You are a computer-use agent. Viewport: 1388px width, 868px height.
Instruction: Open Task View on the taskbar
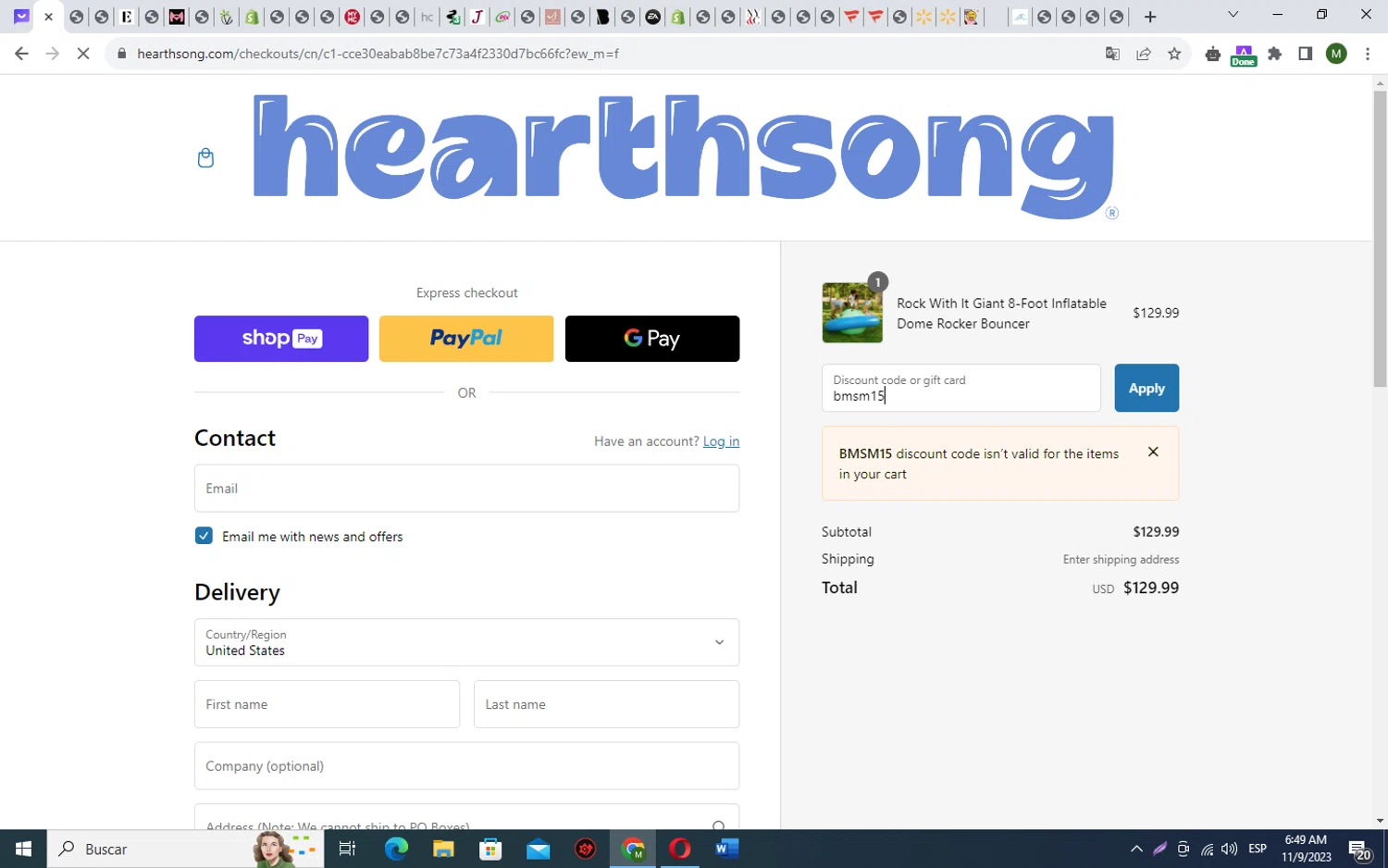(347, 849)
